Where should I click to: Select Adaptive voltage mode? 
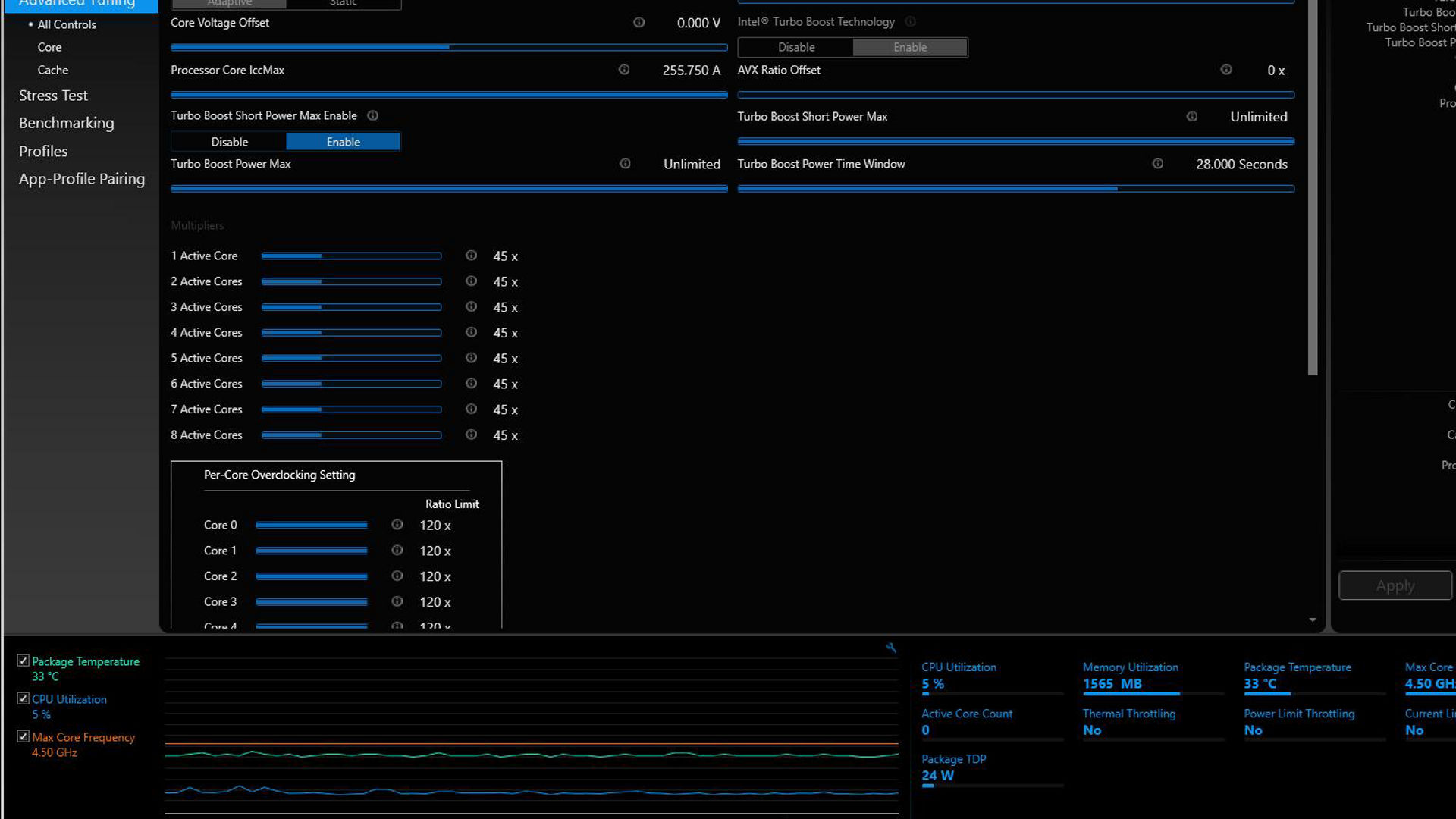point(229,4)
